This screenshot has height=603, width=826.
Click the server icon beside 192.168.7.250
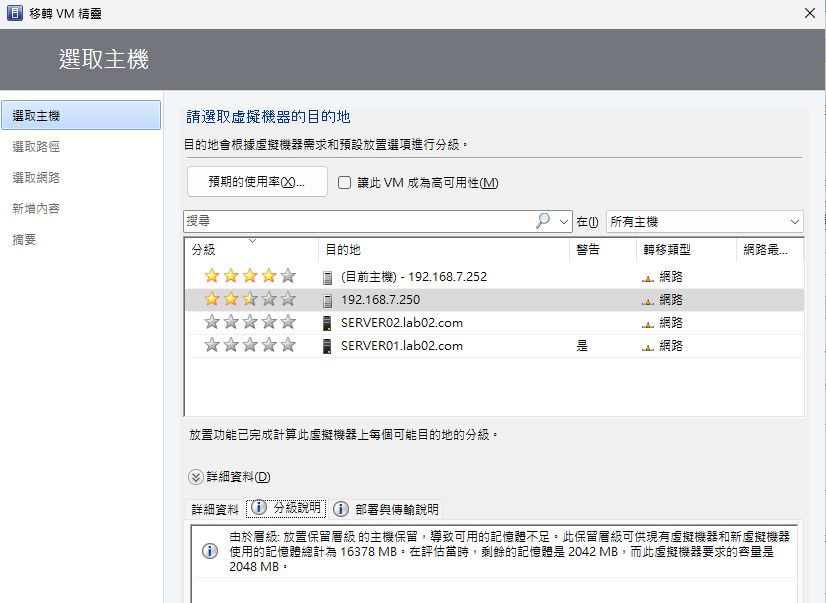click(x=327, y=299)
